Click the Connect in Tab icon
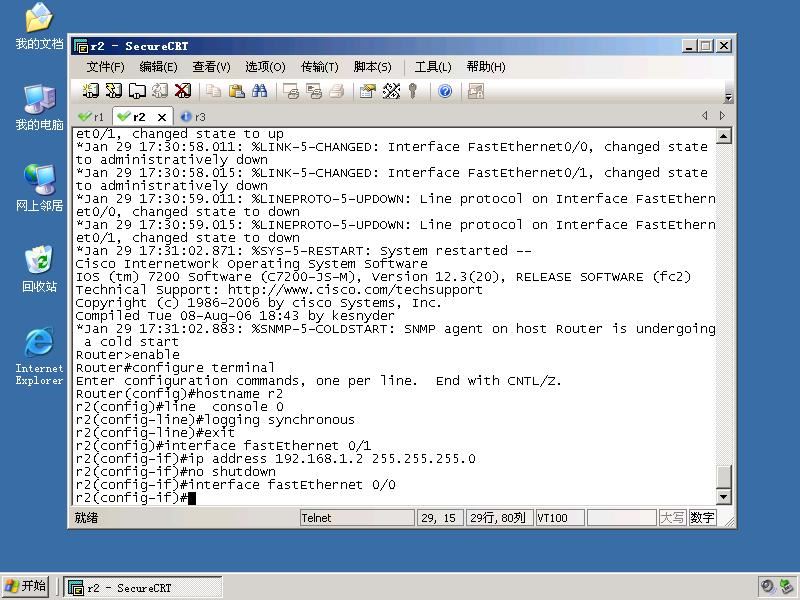The image size is (800, 600). pyautogui.click(x=137, y=91)
